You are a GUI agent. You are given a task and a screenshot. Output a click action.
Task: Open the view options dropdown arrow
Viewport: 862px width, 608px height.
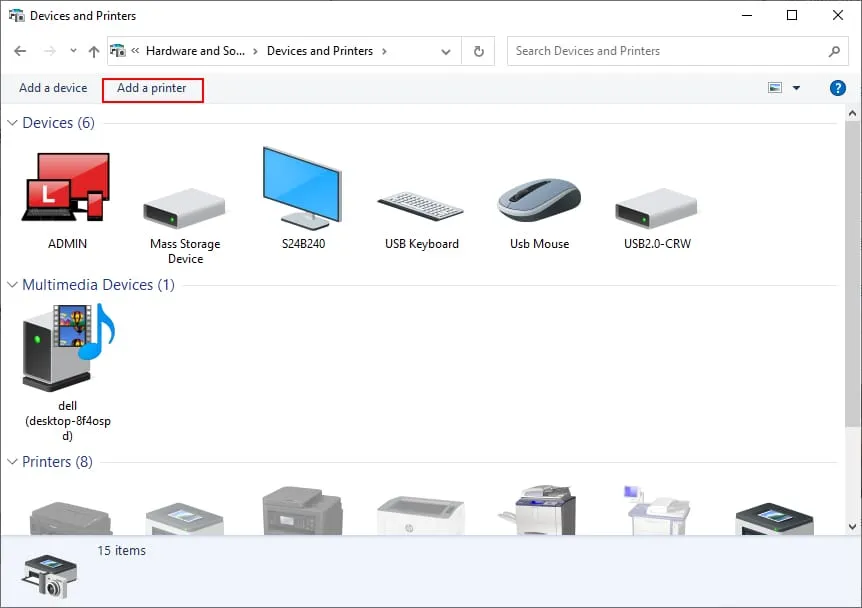[796, 87]
